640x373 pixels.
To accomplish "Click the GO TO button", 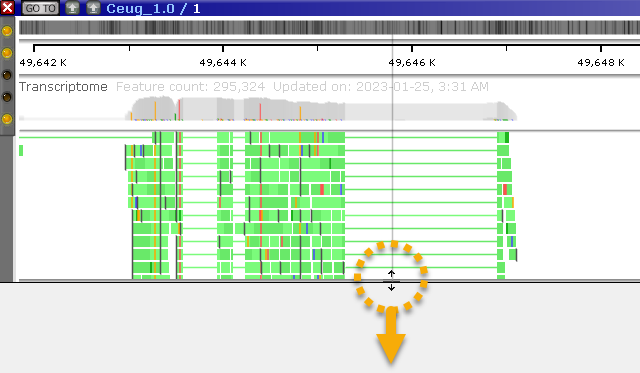I will (x=40, y=8).
